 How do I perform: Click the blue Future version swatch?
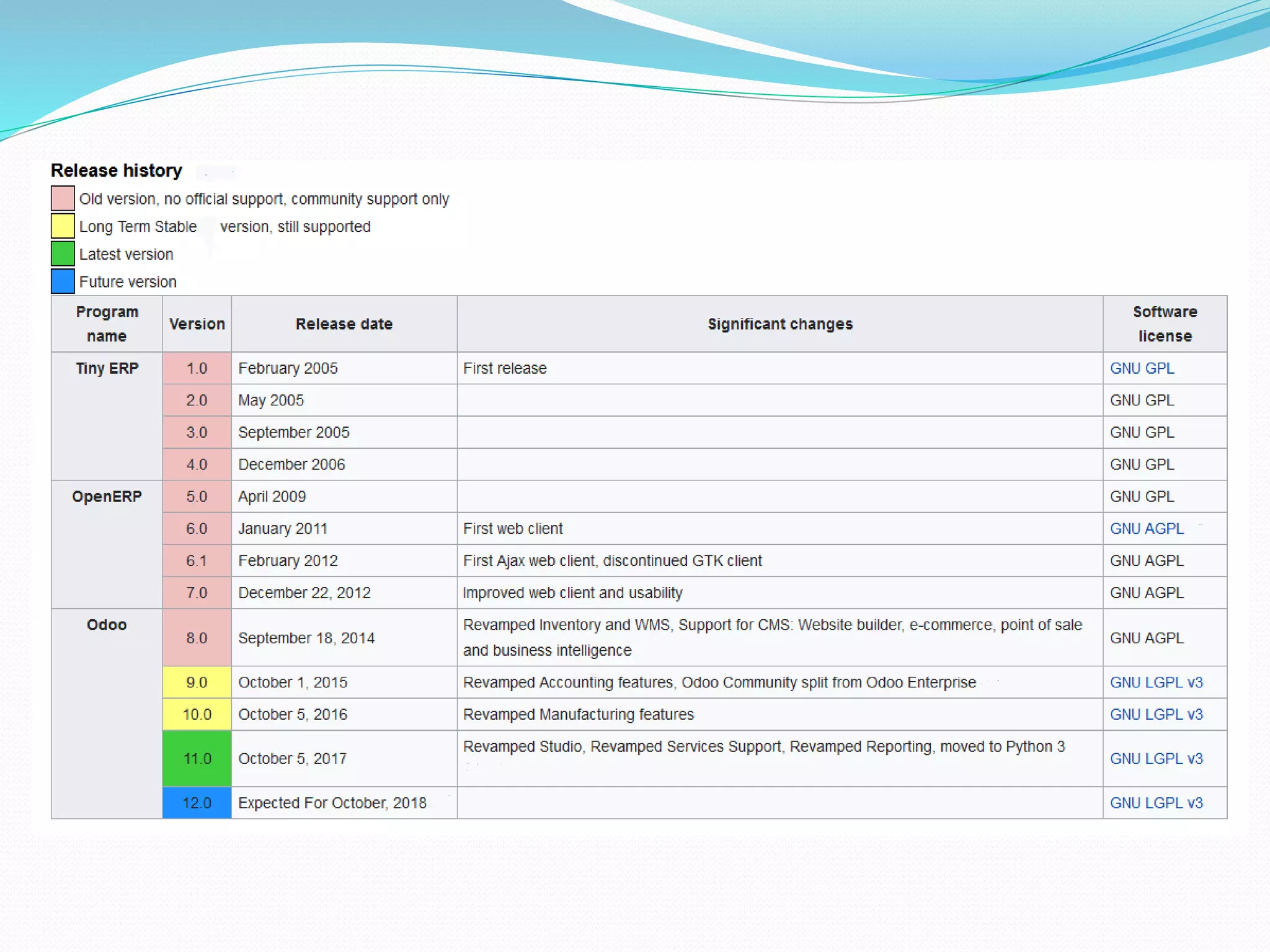[63, 281]
